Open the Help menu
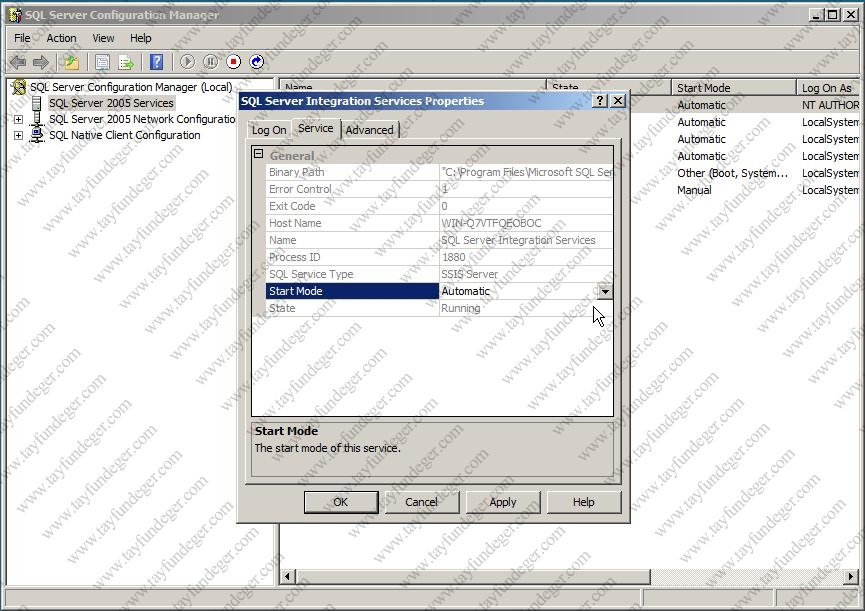 141,38
